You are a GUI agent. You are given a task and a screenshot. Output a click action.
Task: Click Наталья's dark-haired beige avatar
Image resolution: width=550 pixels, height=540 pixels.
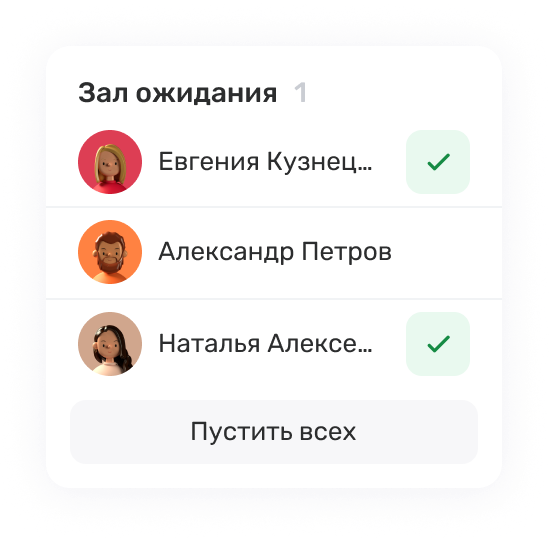tap(110, 344)
